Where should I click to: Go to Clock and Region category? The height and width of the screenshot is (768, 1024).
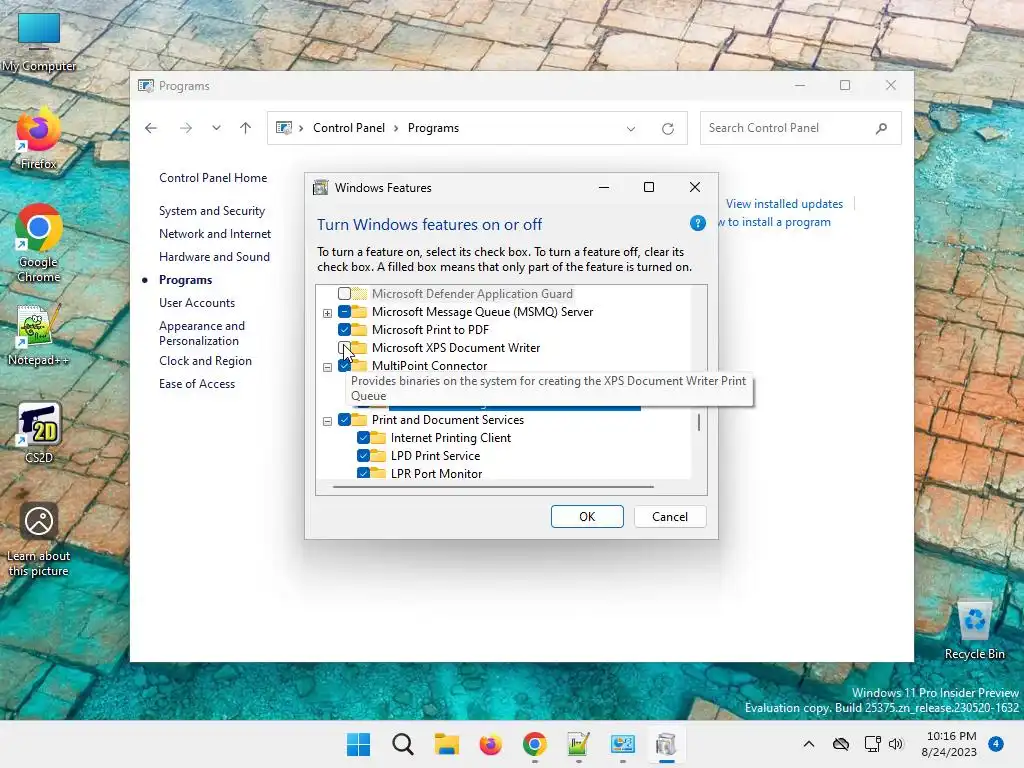click(205, 360)
